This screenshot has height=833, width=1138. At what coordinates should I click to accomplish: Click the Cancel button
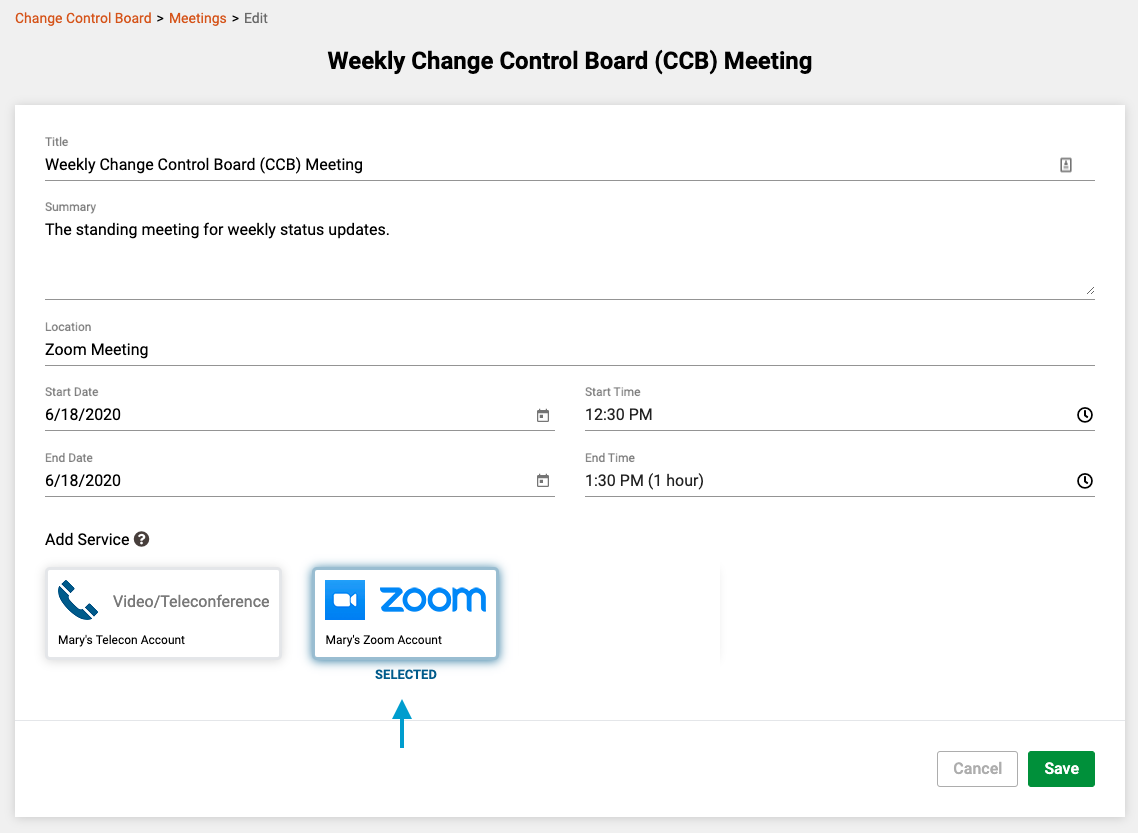pyautogui.click(x=977, y=768)
